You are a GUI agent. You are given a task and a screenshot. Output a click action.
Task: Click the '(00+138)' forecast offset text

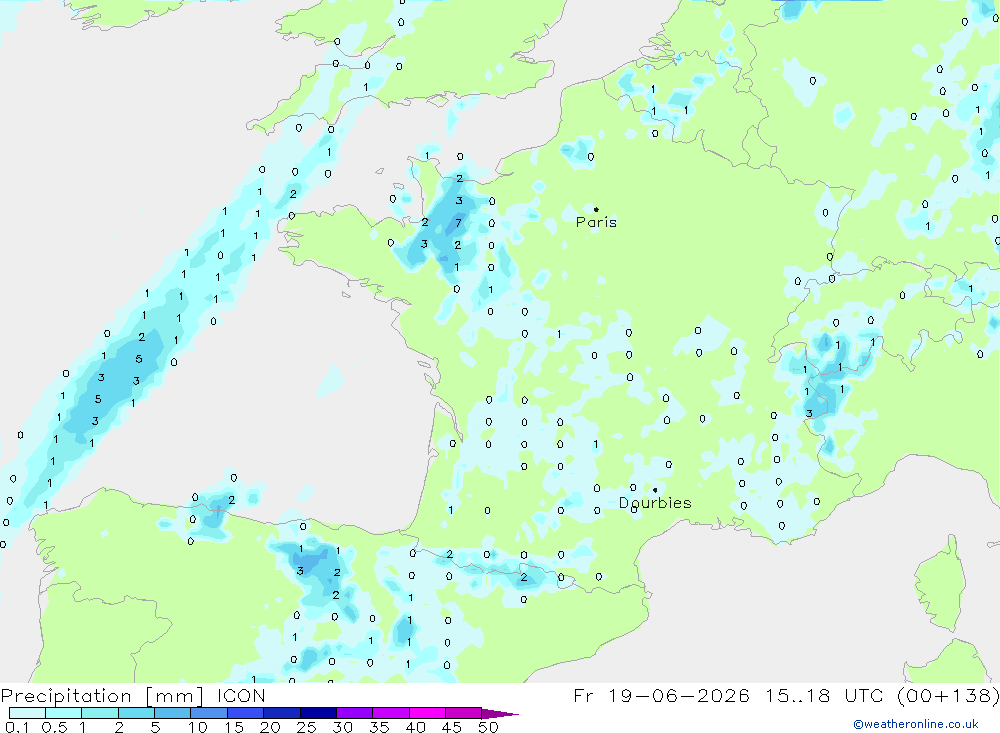coord(948,695)
